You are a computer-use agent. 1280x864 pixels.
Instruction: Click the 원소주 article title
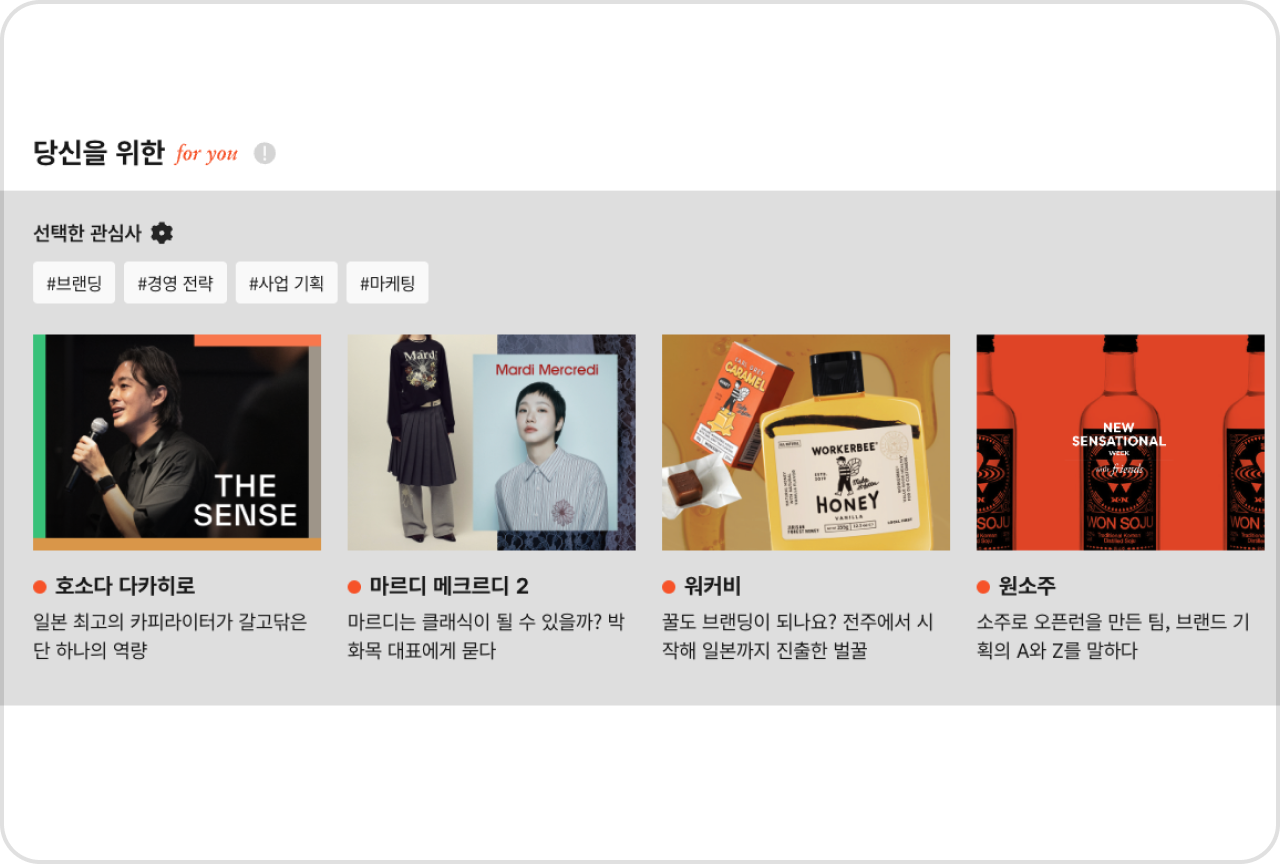click(1027, 587)
